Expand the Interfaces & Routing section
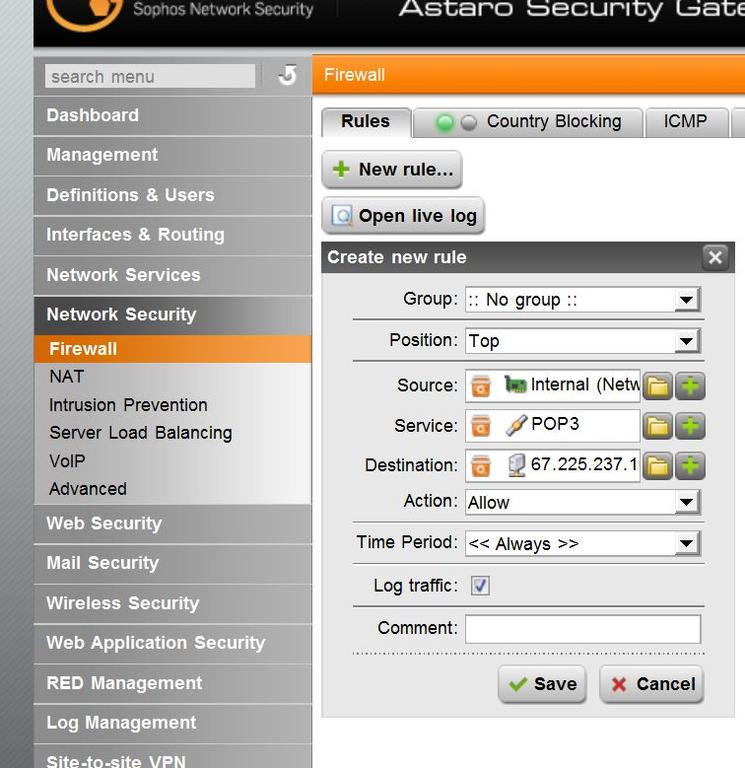This screenshot has height=768, width=745. point(172,235)
